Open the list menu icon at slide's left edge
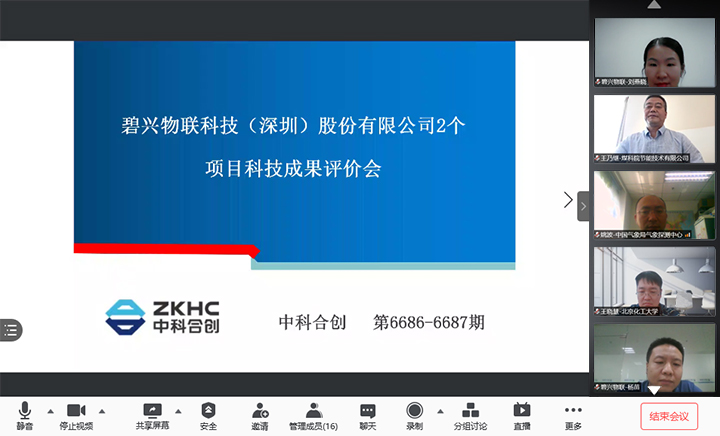Image resolution: width=720 pixels, height=436 pixels. pyautogui.click(x=11, y=330)
